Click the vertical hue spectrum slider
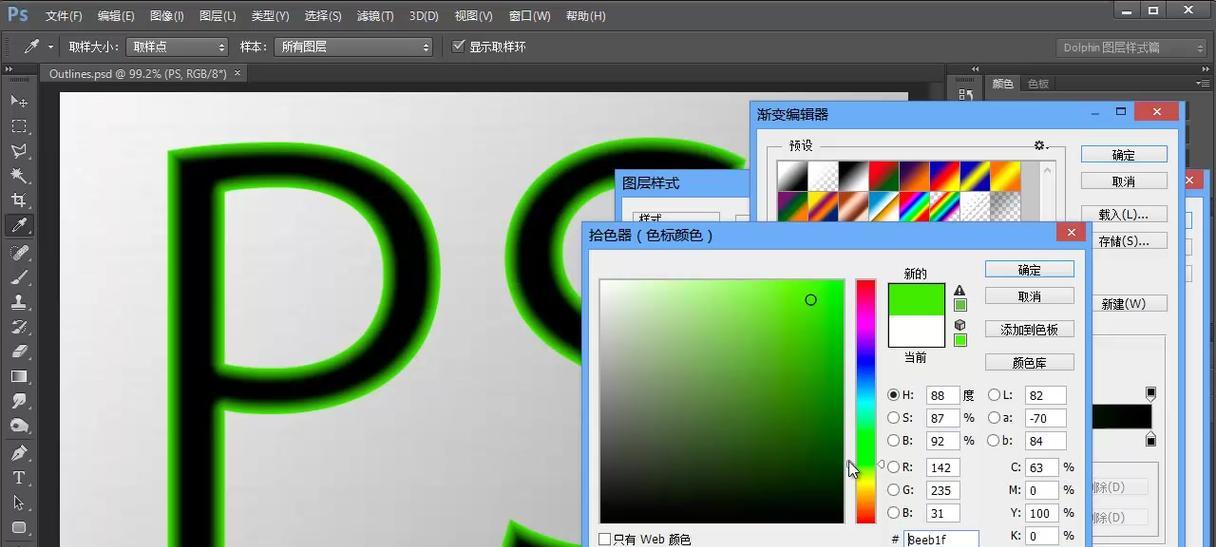The image size is (1216, 547). pyautogui.click(x=865, y=401)
